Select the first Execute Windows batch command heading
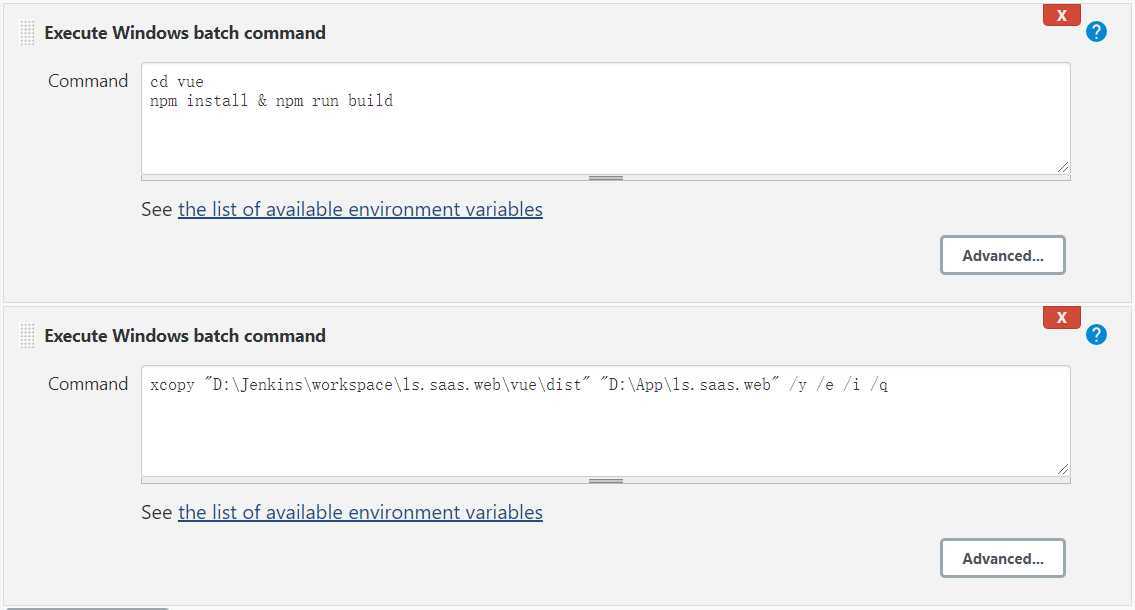Screen dimensions: 1135x610 pos(185,33)
